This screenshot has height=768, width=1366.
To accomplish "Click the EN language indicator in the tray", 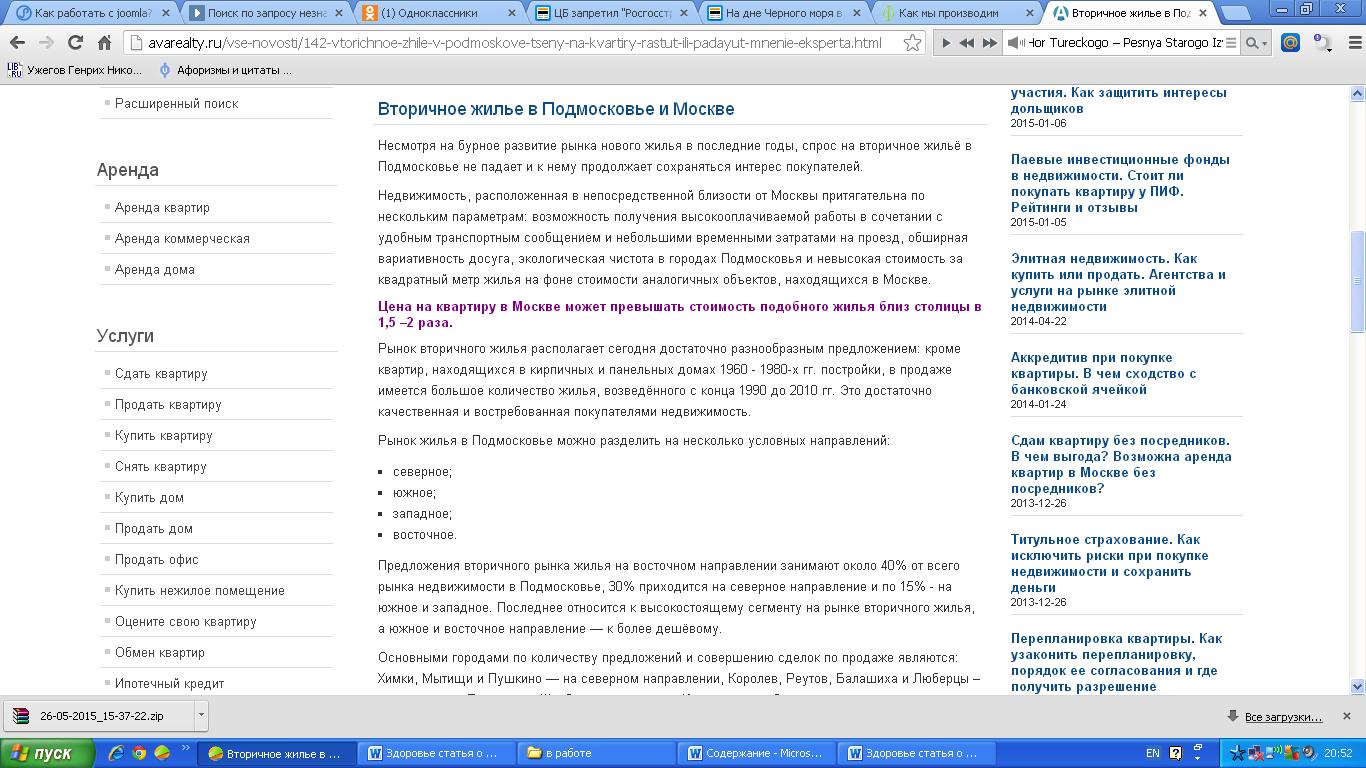I will 1152,753.
